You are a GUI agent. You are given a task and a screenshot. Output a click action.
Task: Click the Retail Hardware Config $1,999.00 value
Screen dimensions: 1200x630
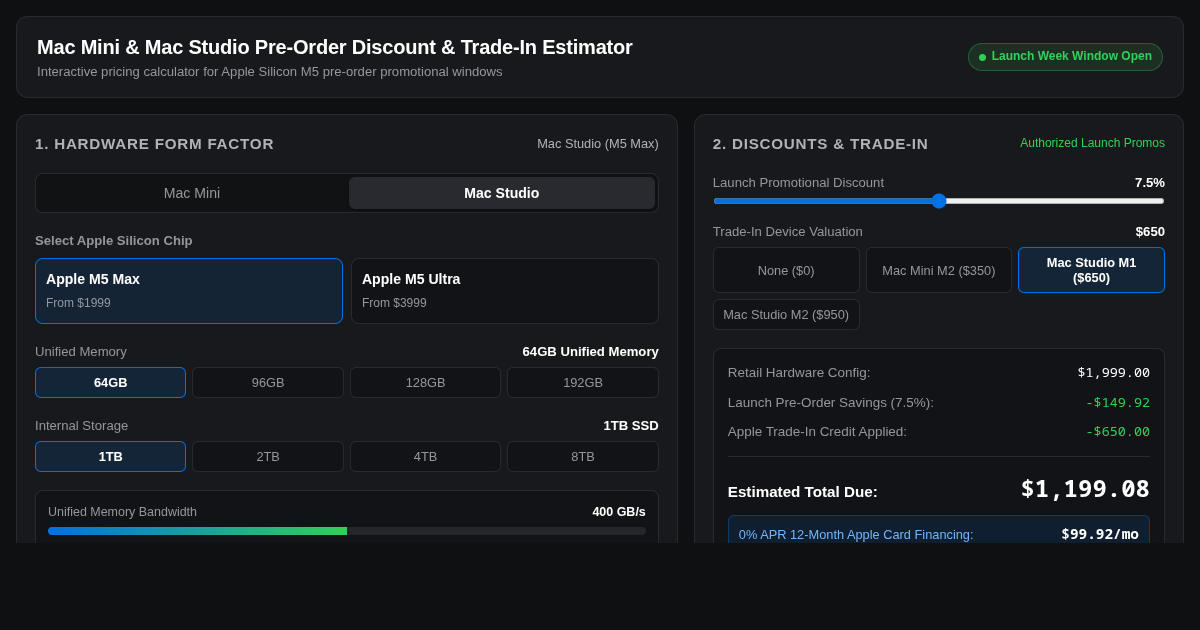pyautogui.click(x=1113, y=372)
